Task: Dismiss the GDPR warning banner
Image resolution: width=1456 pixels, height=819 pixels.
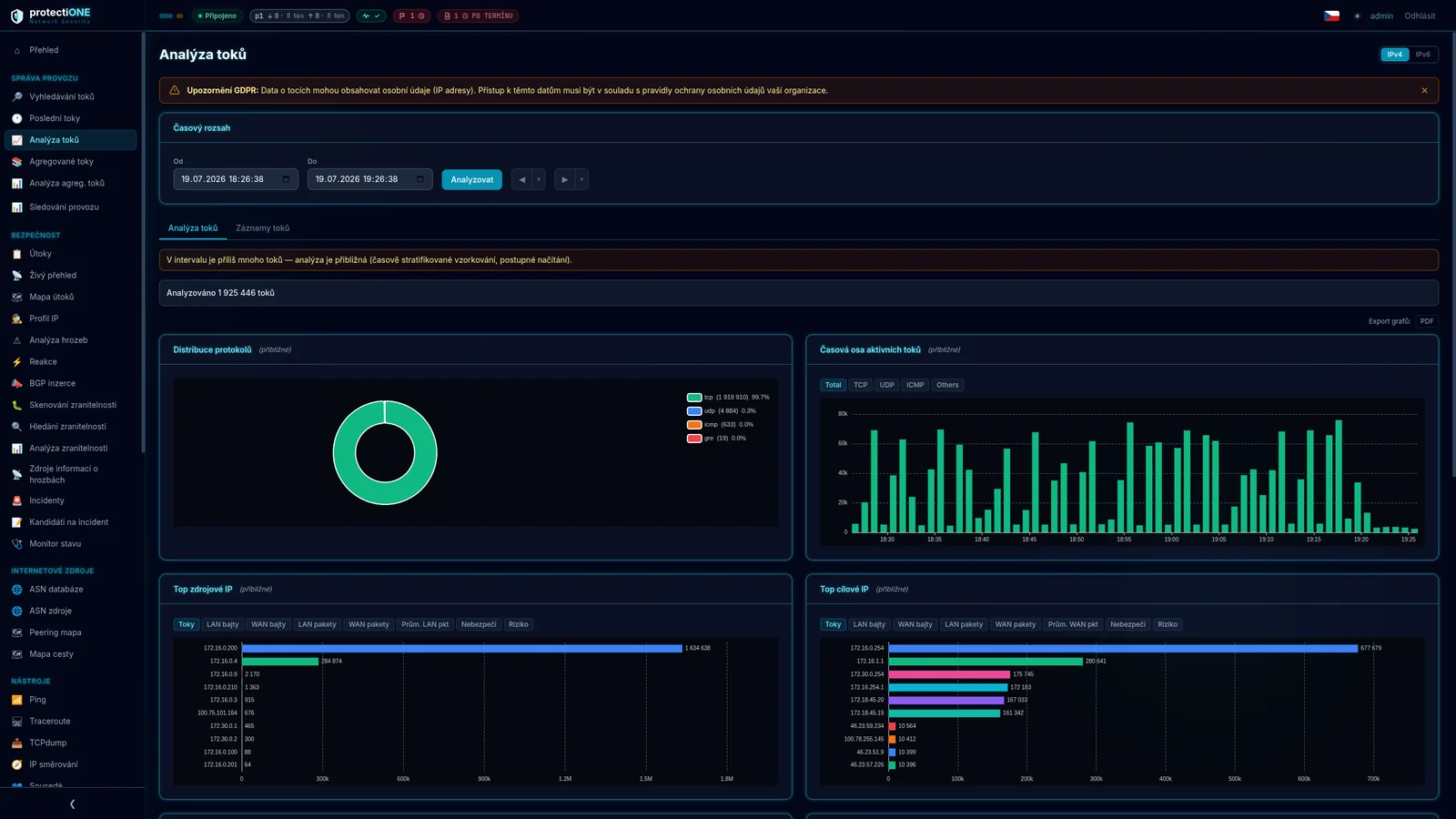Action: (1424, 90)
